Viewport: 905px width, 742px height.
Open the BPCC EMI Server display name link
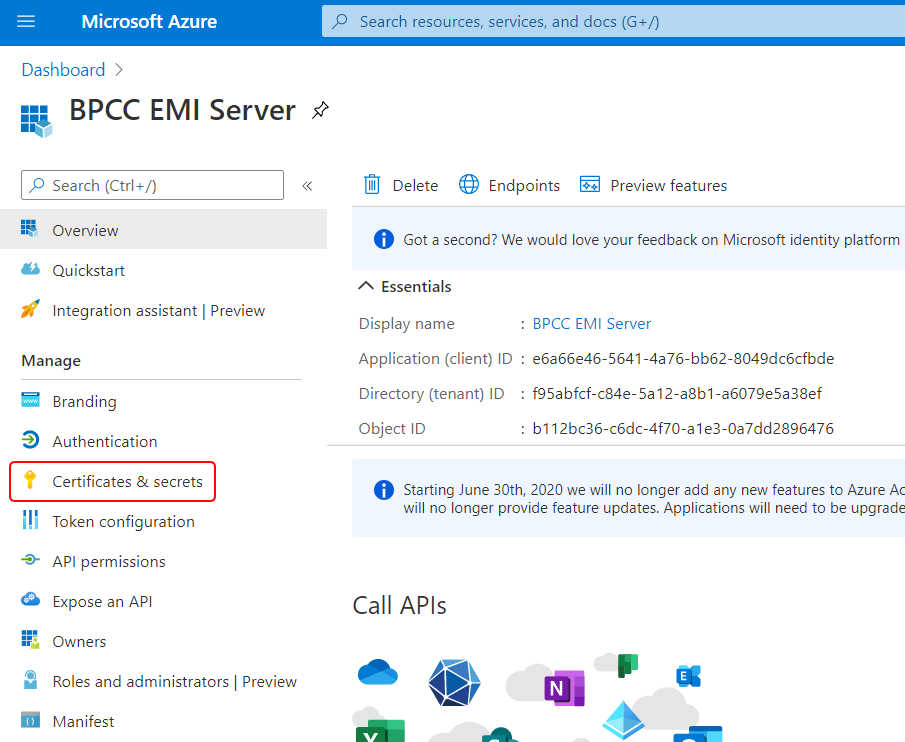(592, 324)
